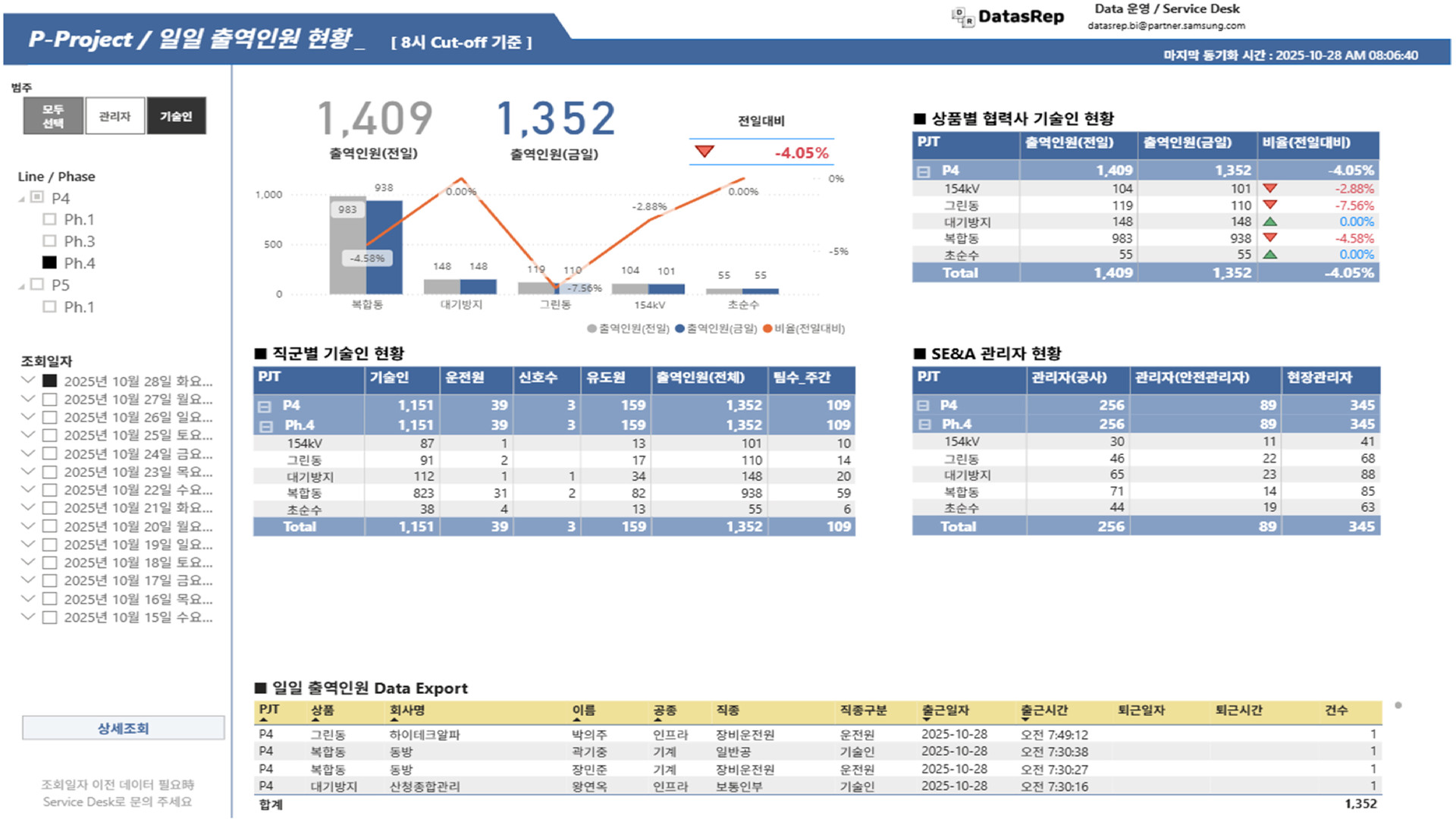Select the 관리자 category tab
The width and height of the screenshot is (1456, 819).
click(x=115, y=116)
